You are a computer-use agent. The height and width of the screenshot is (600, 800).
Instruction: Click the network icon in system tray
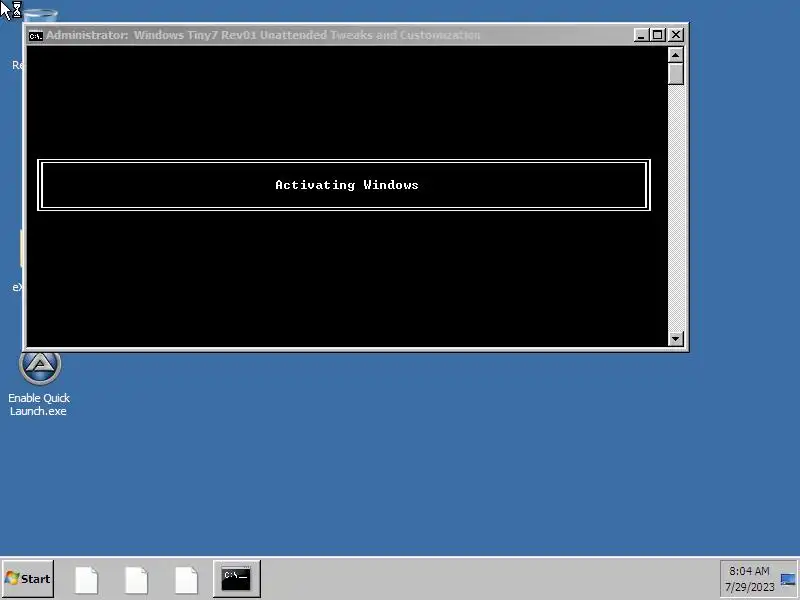tap(787, 580)
